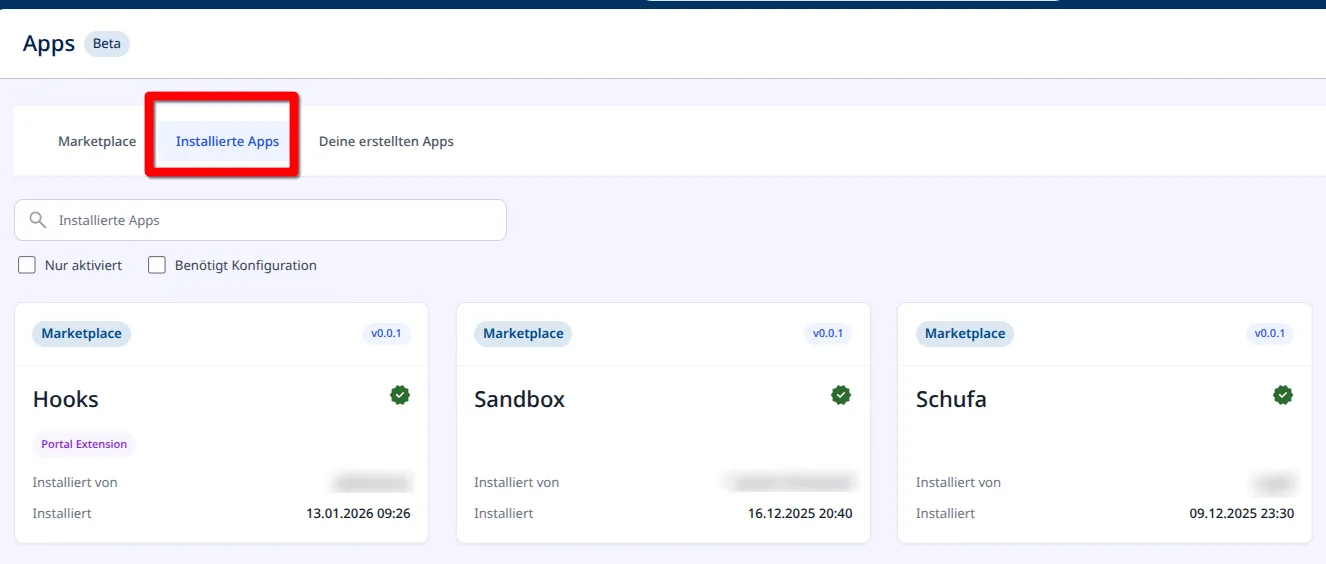The height and width of the screenshot is (564, 1326).
Task: Switch to Deine erstellten Apps tab
Action: point(386,141)
